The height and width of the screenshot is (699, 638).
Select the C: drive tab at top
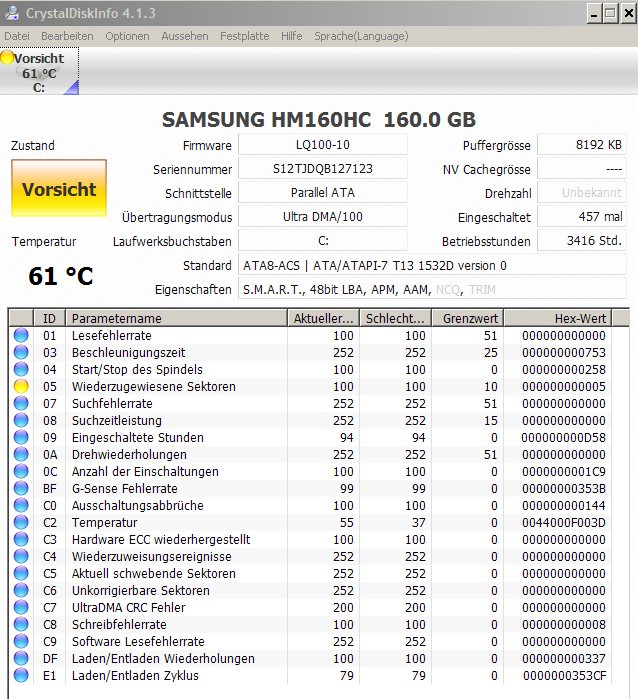tap(40, 72)
